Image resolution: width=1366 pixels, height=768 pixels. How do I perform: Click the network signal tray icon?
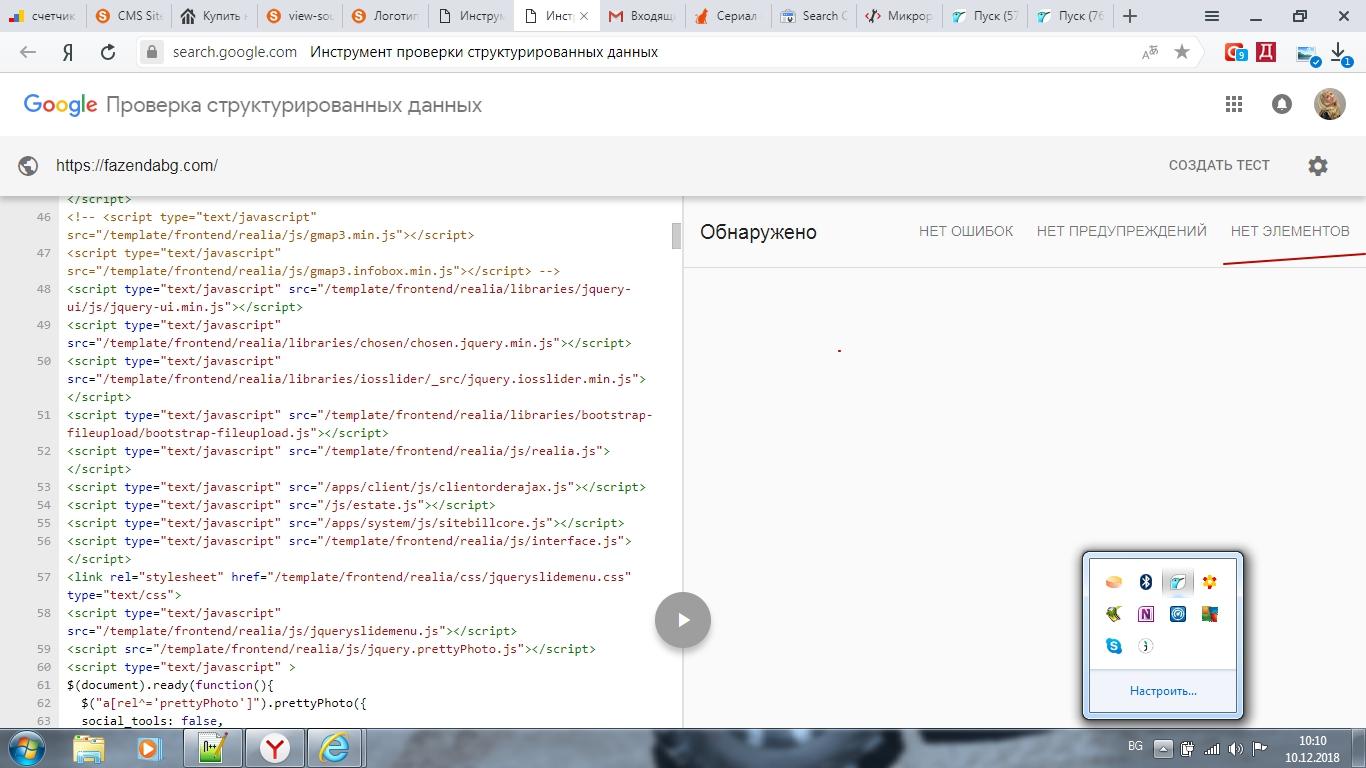click(x=1211, y=749)
